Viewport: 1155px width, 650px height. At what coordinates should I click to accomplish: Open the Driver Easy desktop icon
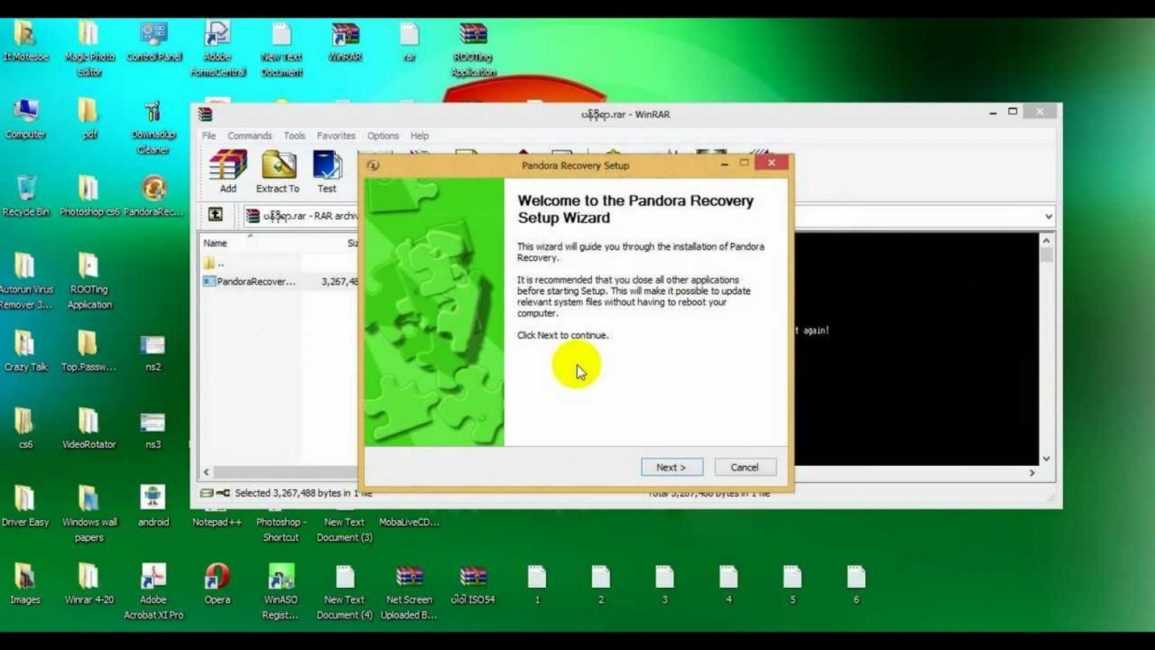coord(25,505)
